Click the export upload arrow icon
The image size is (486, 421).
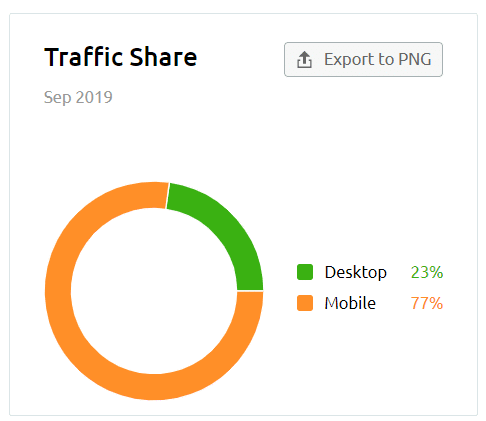pyautogui.click(x=304, y=60)
